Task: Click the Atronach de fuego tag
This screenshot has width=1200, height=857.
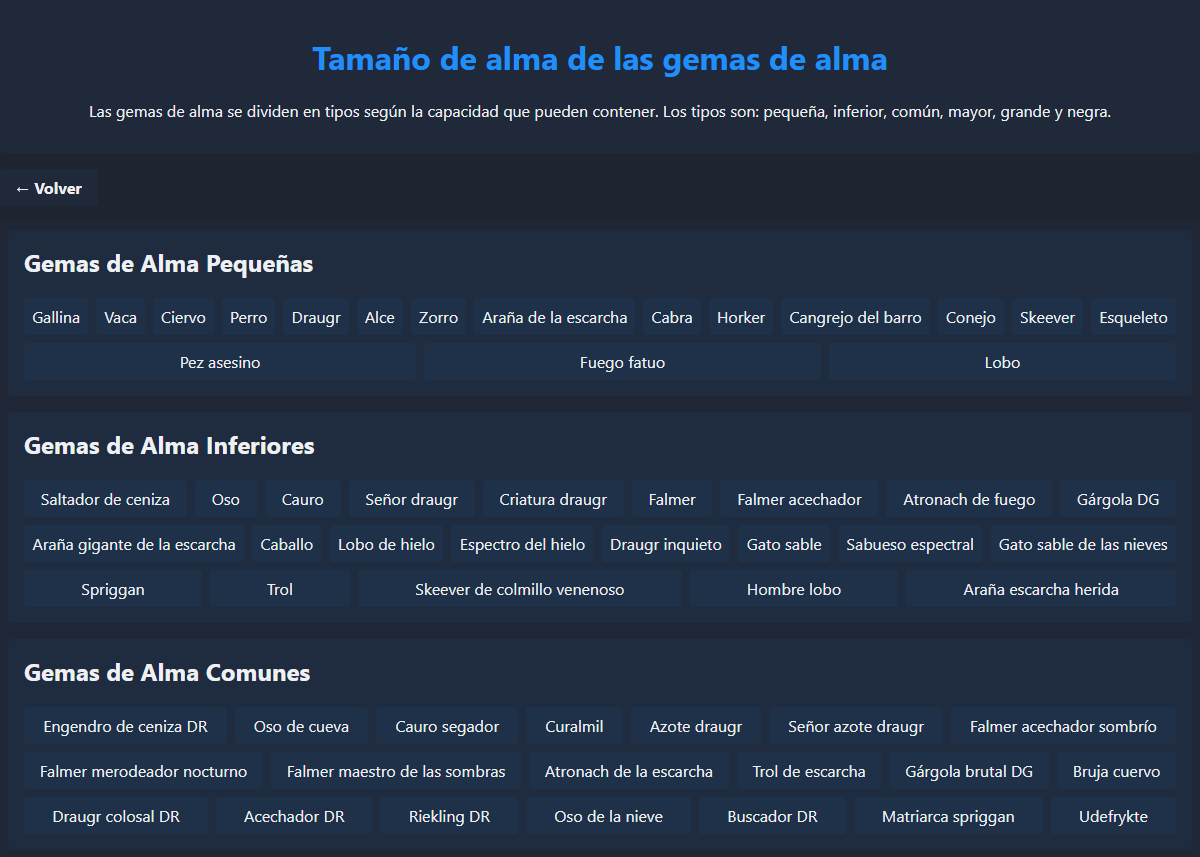Action: pos(969,499)
